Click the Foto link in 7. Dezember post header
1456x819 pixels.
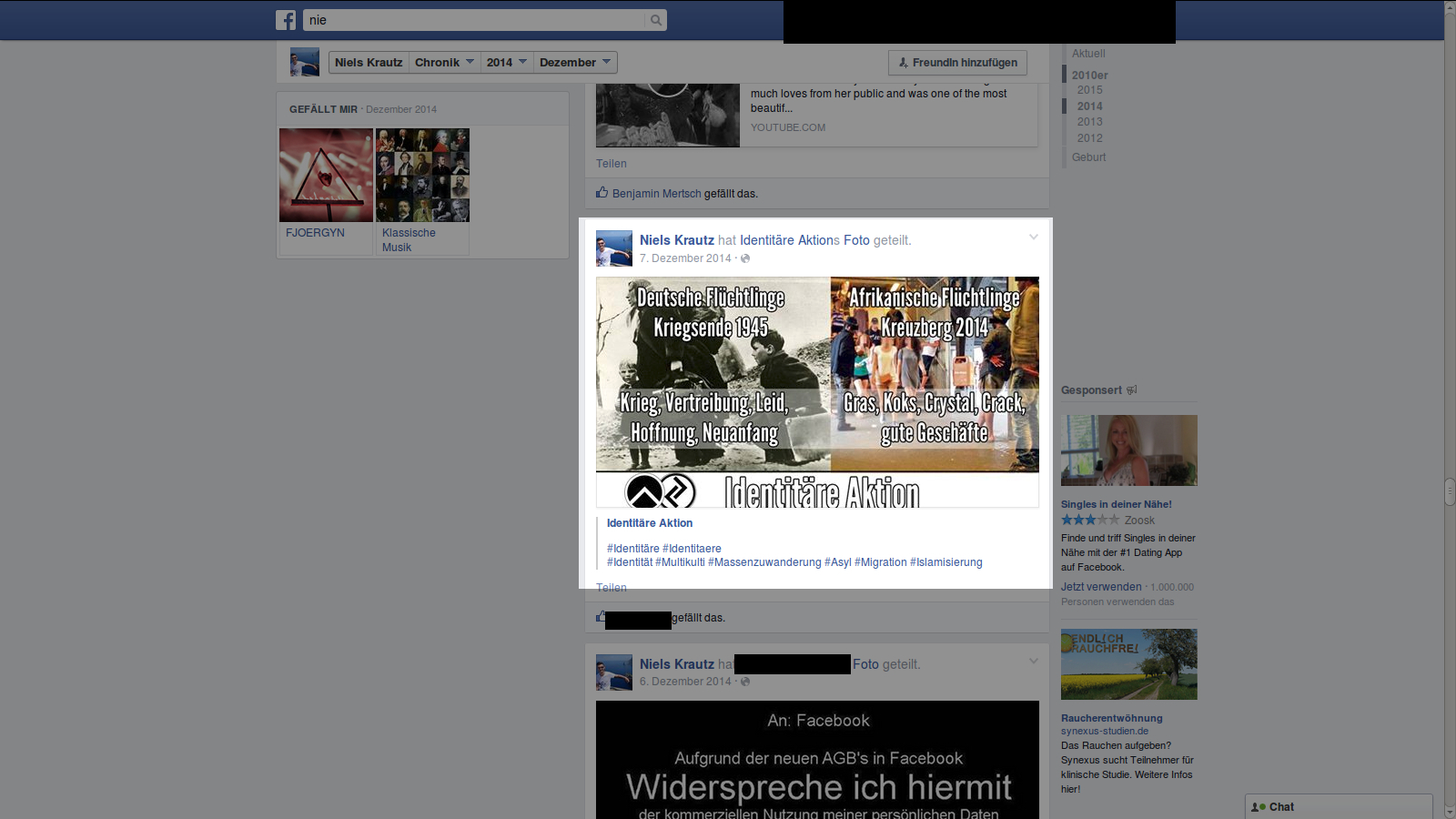856,240
